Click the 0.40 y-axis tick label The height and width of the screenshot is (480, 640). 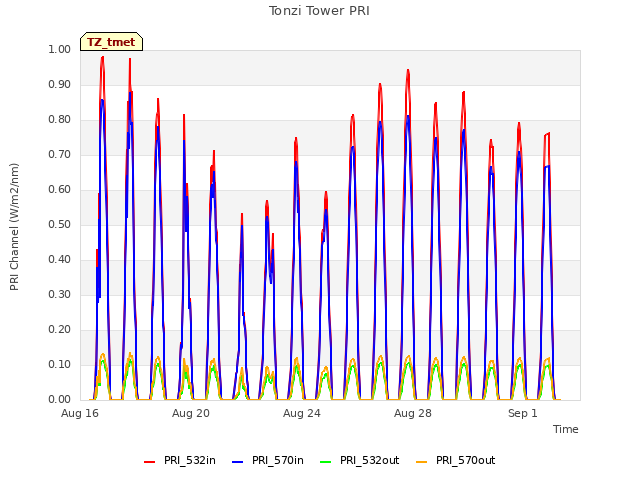[x=60, y=260]
